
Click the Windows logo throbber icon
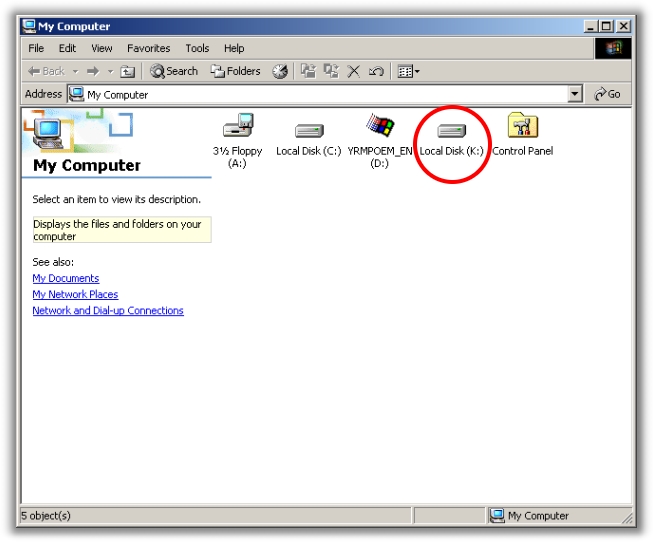(x=613, y=48)
